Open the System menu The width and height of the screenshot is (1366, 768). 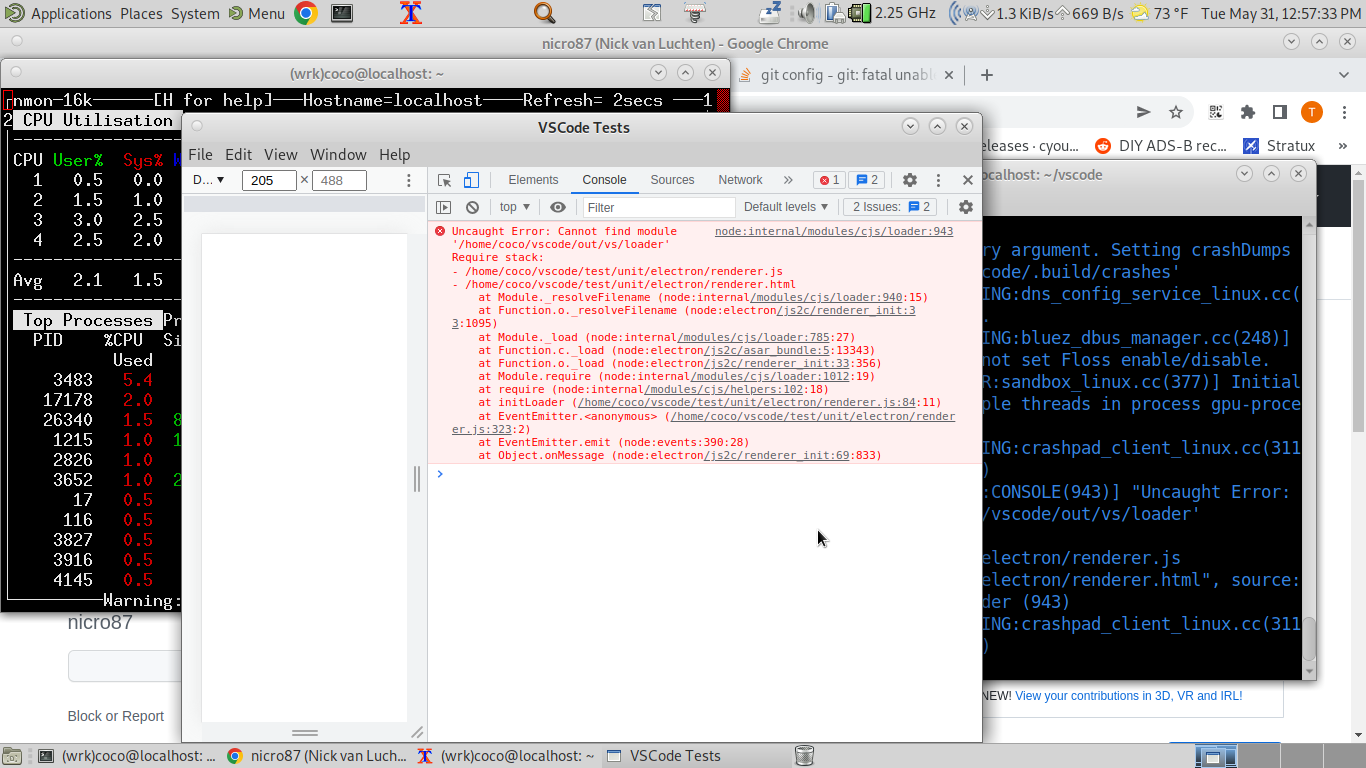[195, 13]
